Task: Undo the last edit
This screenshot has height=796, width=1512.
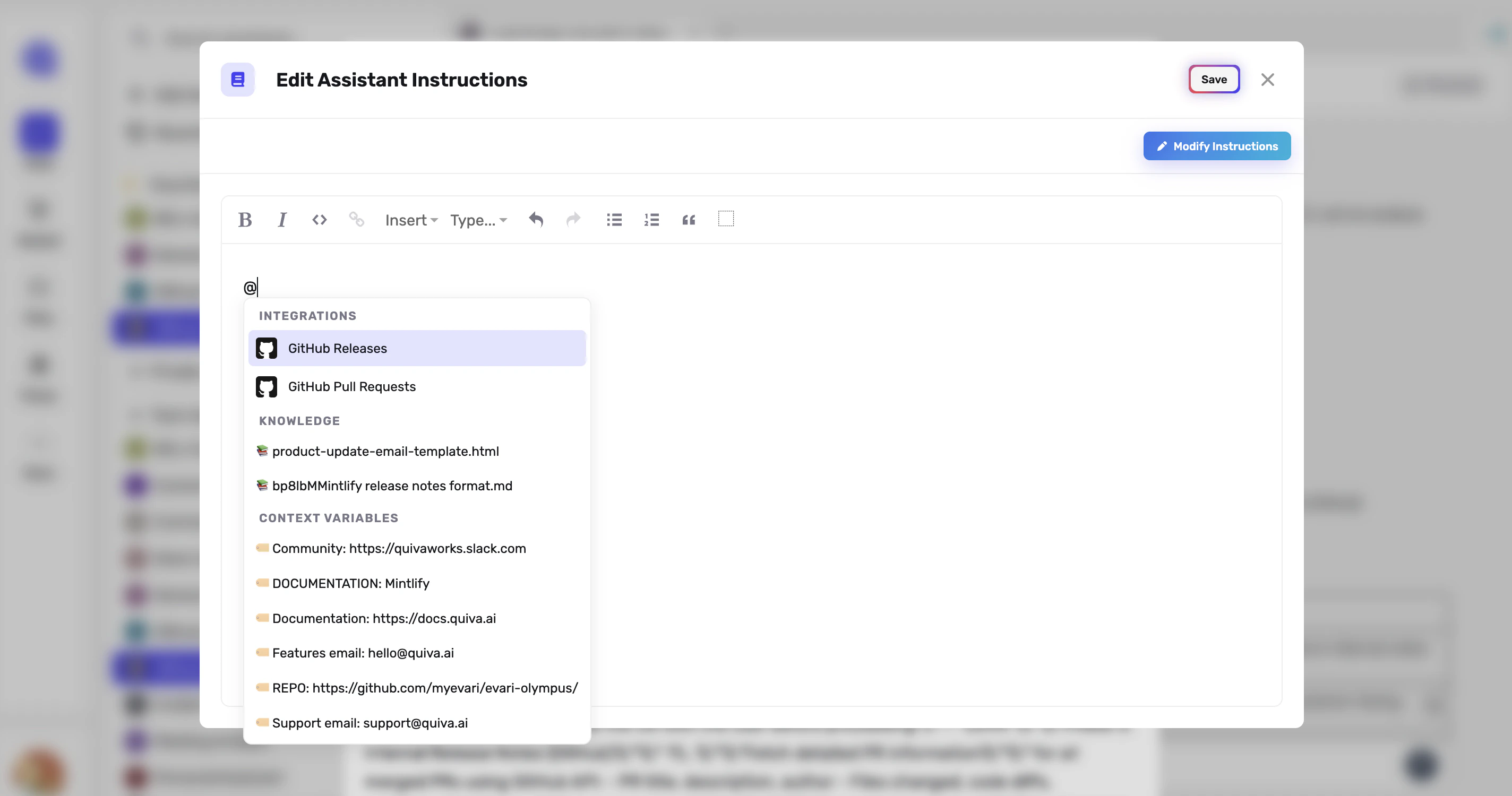Action: [535, 219]
